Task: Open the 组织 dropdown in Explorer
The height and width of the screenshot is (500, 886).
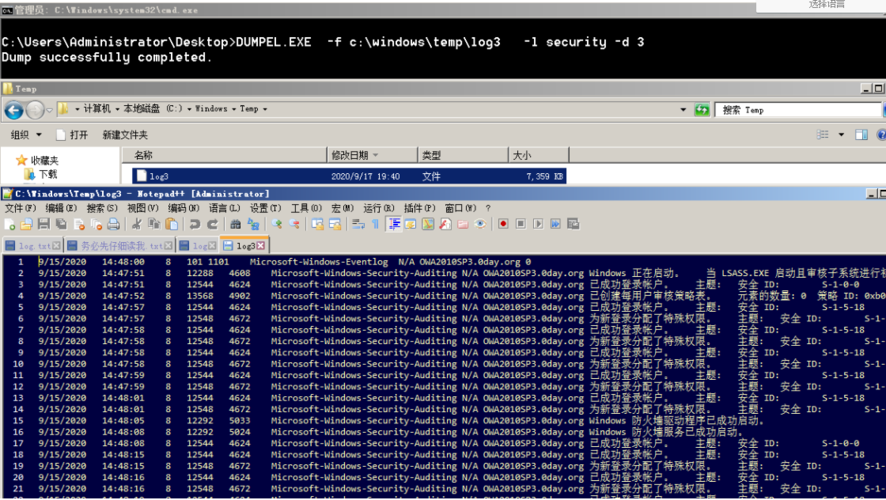Action: pos(26,135)
